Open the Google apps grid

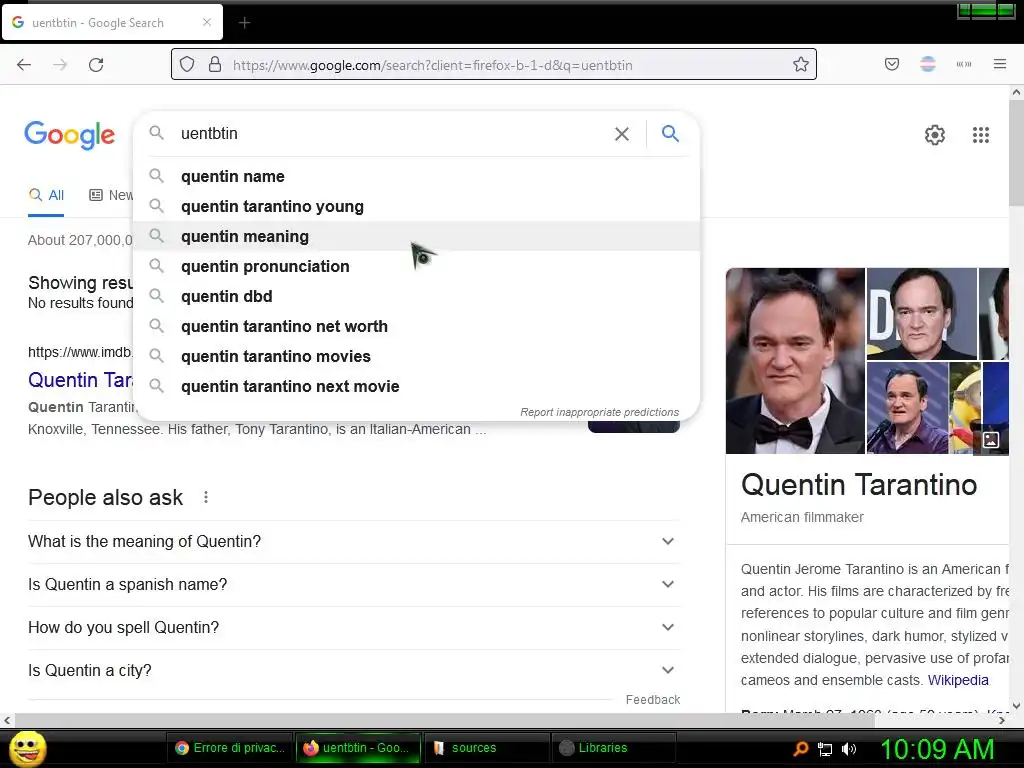(x=980, y=135)
